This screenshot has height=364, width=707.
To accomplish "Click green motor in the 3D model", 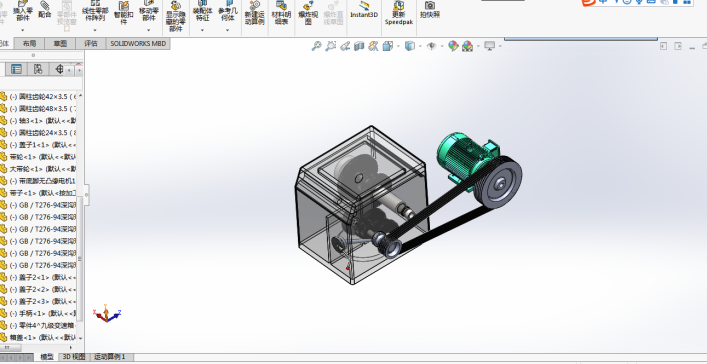I will point(464,156).
